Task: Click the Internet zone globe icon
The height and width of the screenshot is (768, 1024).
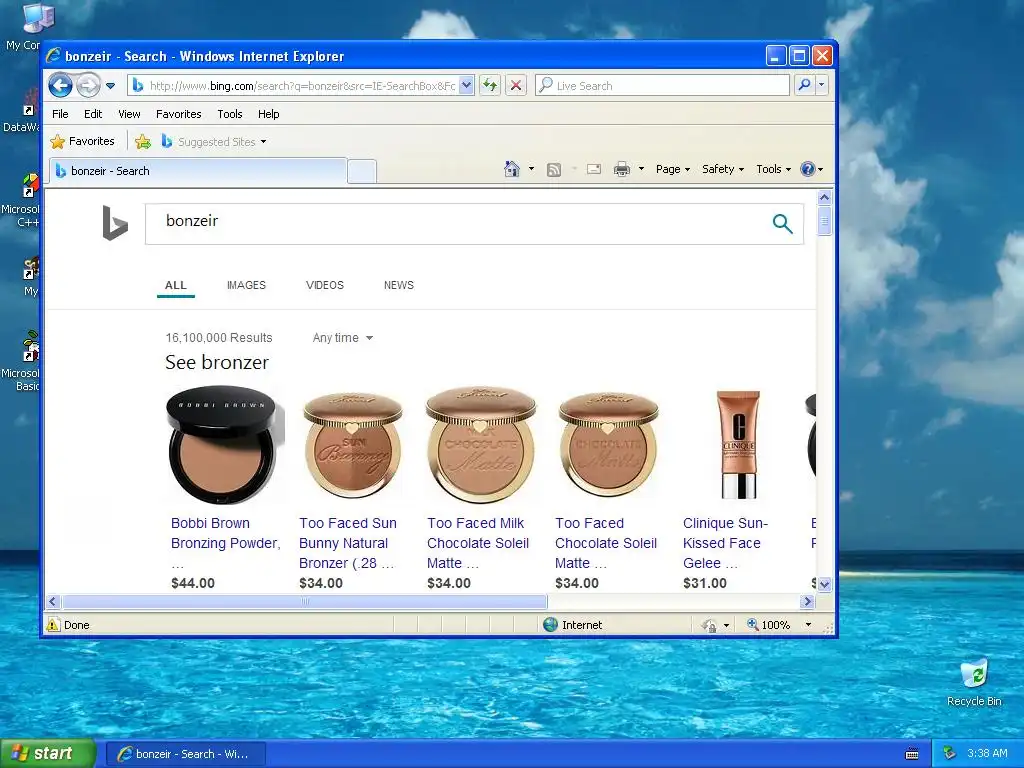Action: (551, 625)
